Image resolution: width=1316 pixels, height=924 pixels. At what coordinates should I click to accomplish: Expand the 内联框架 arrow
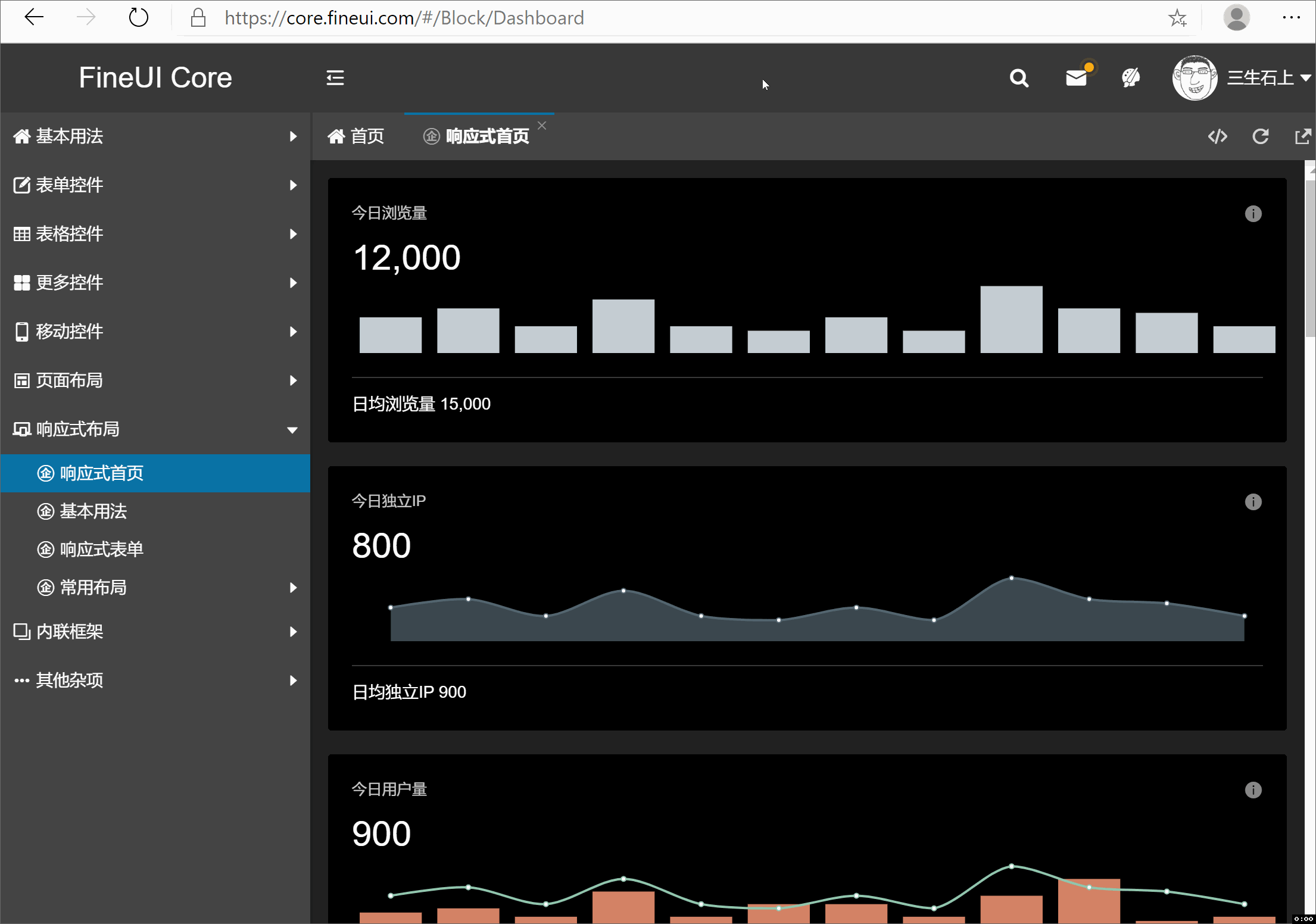tap(293, 632)
